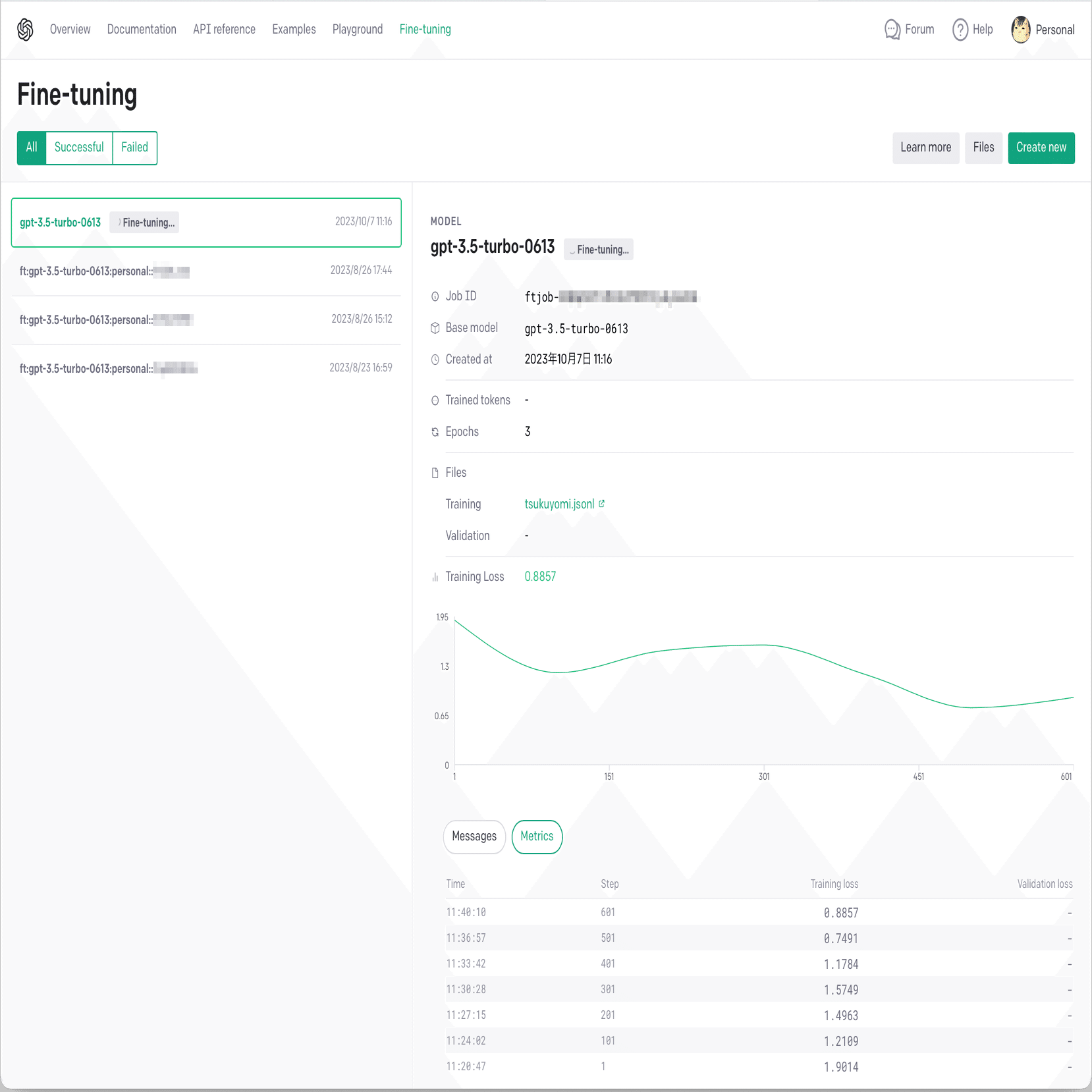
Task: Click the Created at value 2023年10月7日 11:16
Action: pyautogui.click(x=568, y=360)
